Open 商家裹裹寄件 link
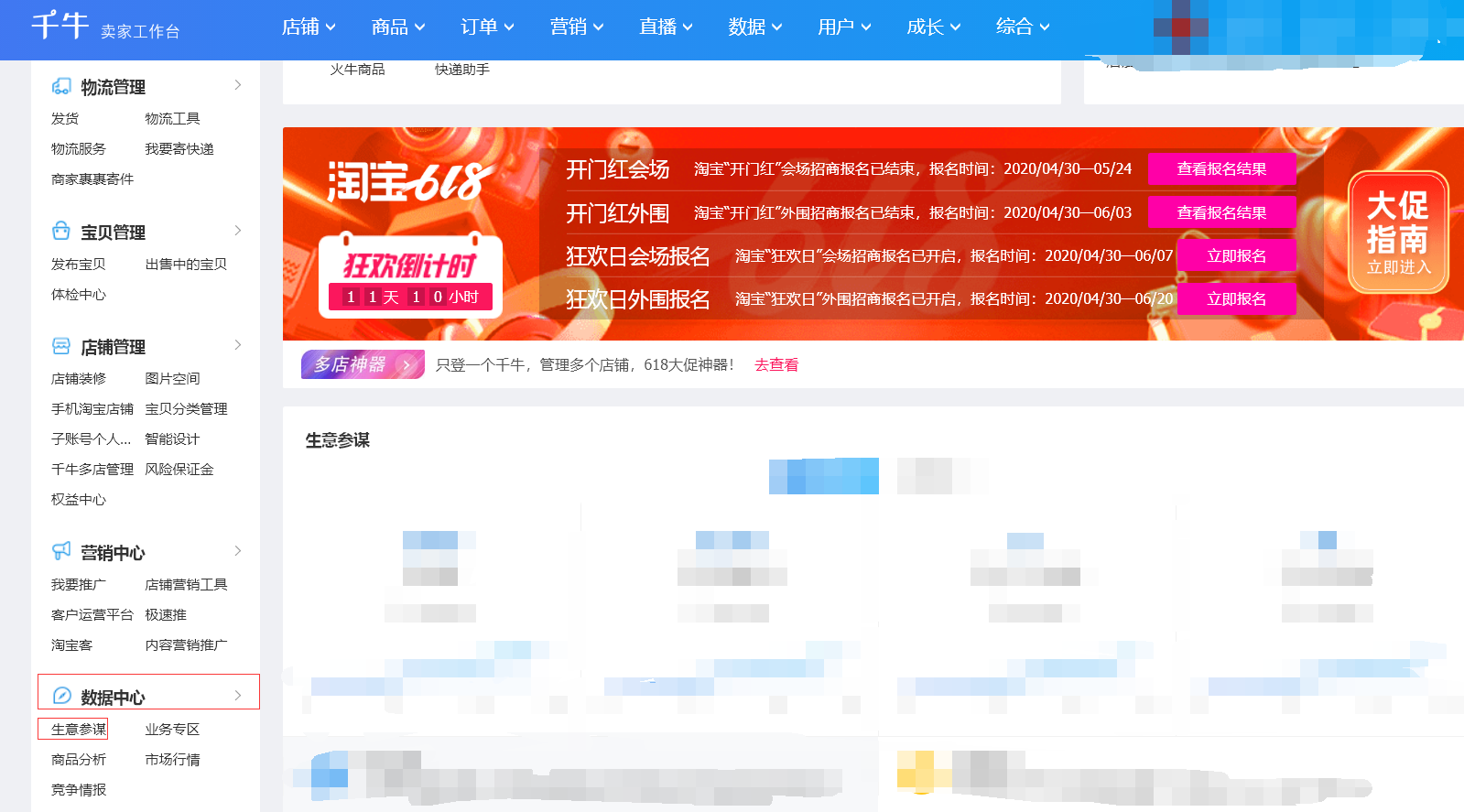Screen dimensions: 1464x812 (92, 179)
